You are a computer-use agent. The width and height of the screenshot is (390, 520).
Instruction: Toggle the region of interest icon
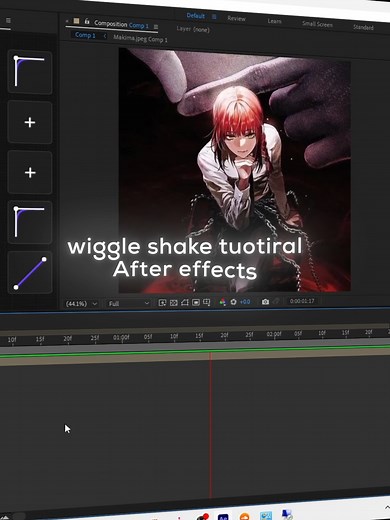click(x=196, y=302)
